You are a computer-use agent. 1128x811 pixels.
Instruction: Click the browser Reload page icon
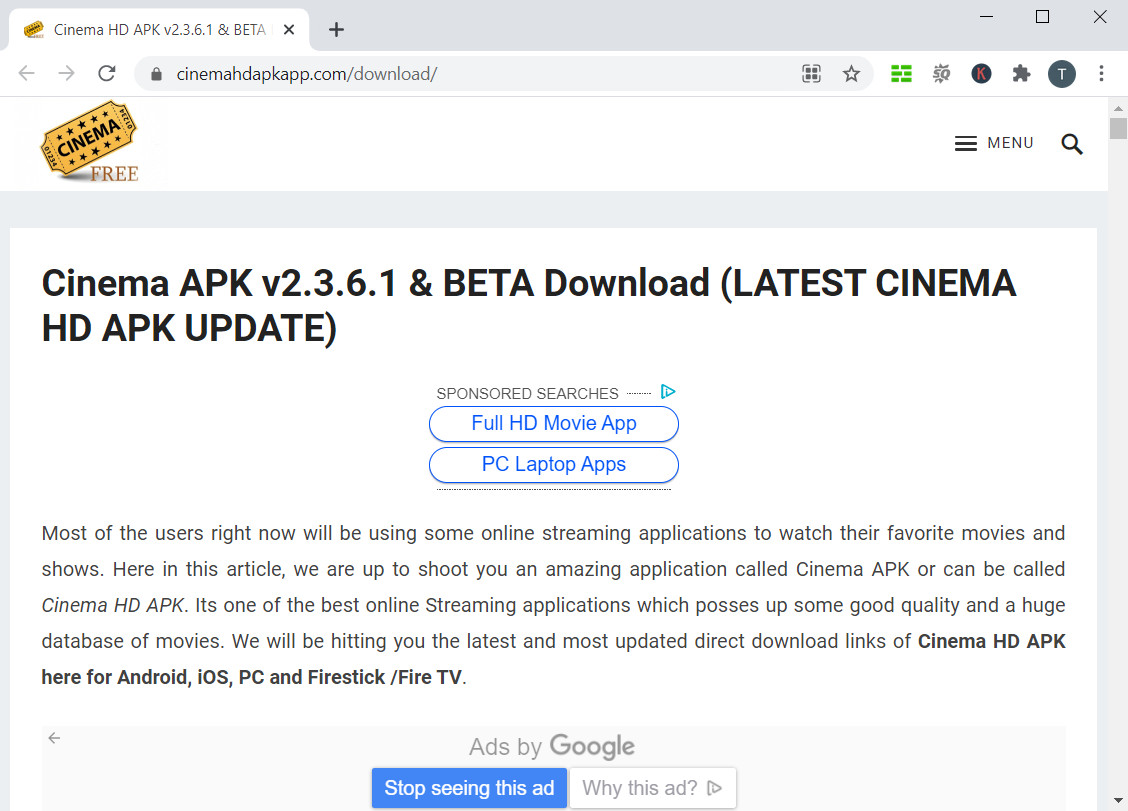click(x=107, y=73)
